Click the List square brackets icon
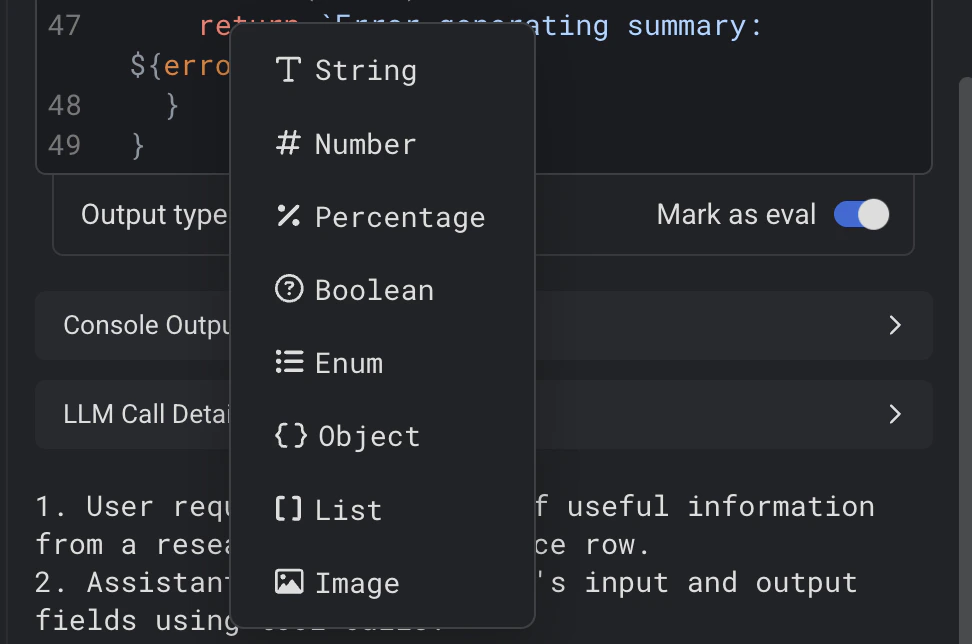Screen dimensions: 972x644 pos(288,509)
